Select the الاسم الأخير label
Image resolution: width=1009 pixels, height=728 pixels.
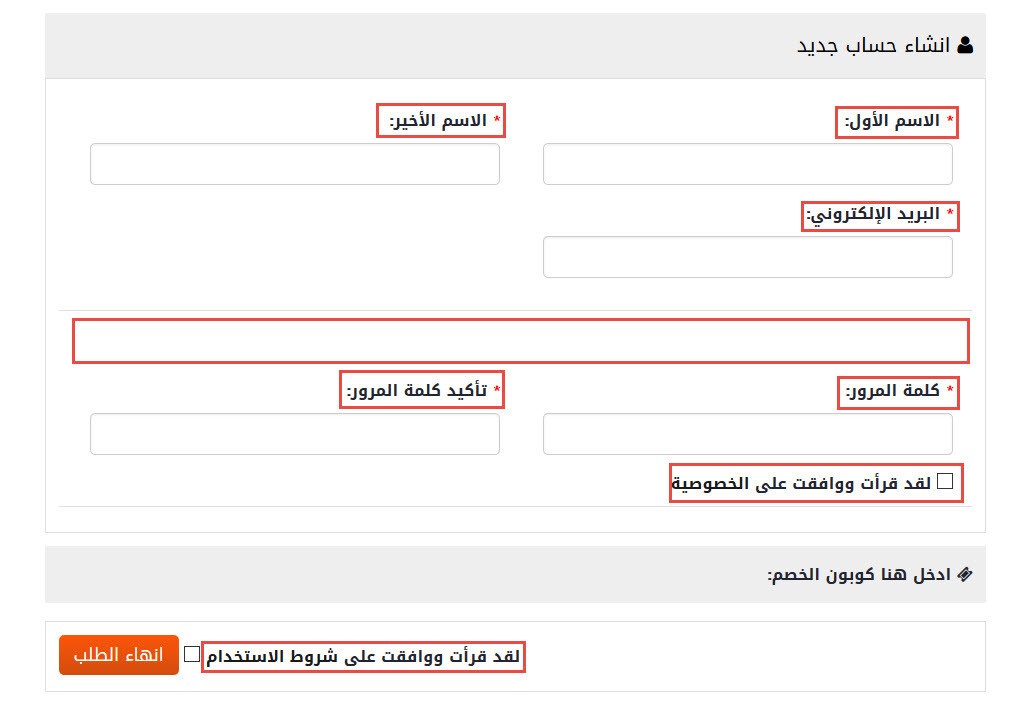[440, 122]
